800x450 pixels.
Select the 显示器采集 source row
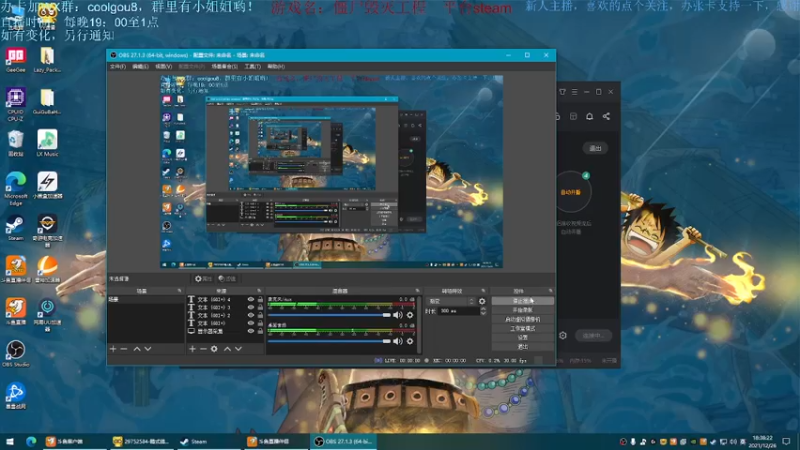point(226,331)
